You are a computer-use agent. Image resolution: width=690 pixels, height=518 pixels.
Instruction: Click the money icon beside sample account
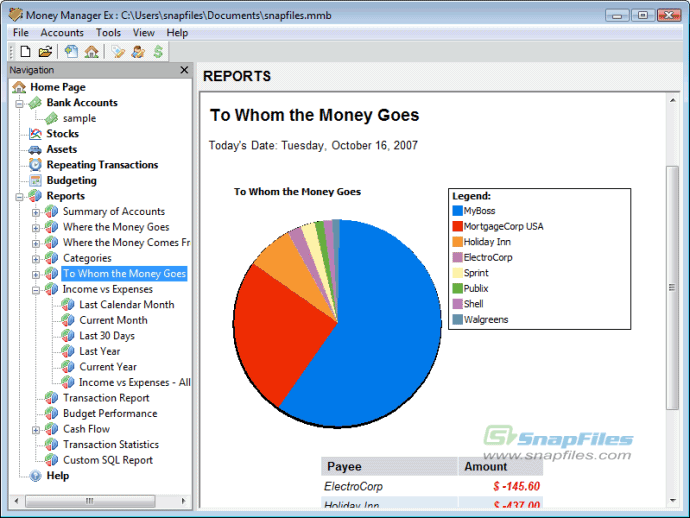[51, 118]
